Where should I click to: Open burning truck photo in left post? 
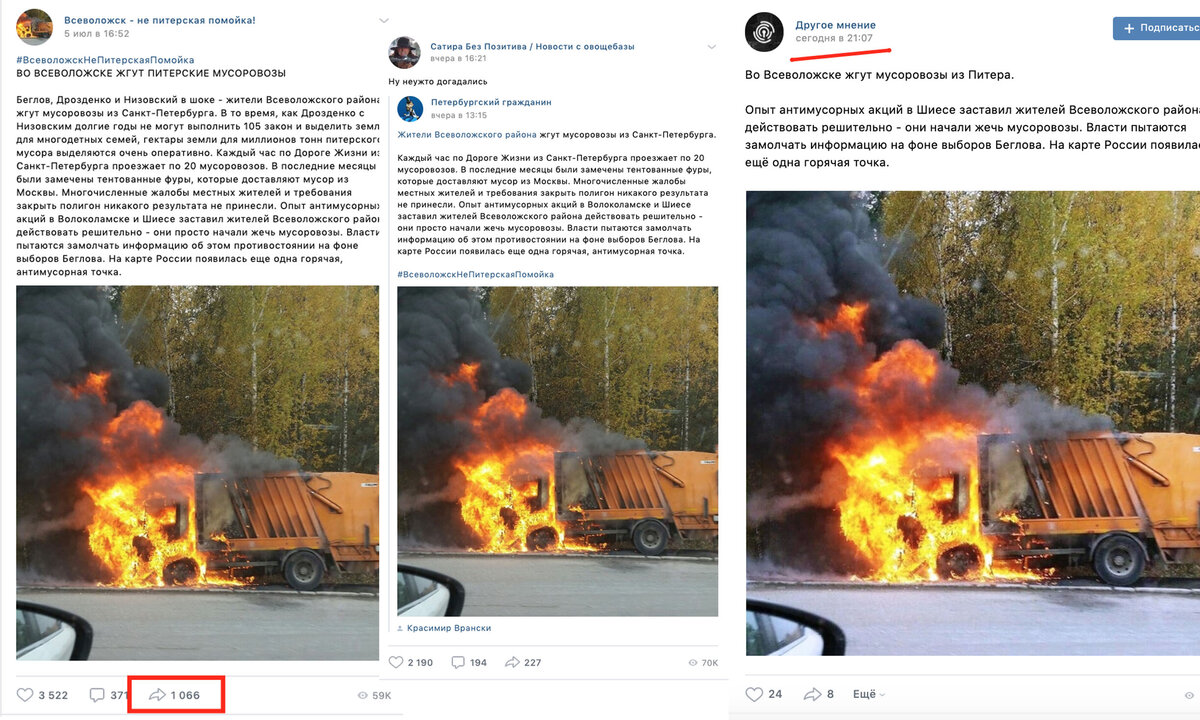198,472
